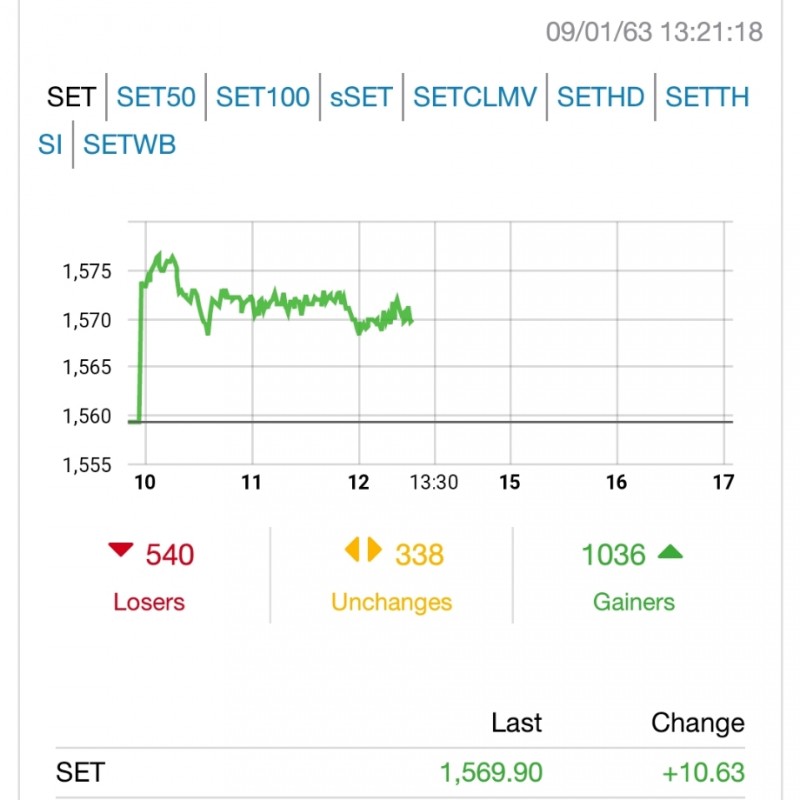
Task: Click the red Losers down arrow icon
Action: coord(121,550)
